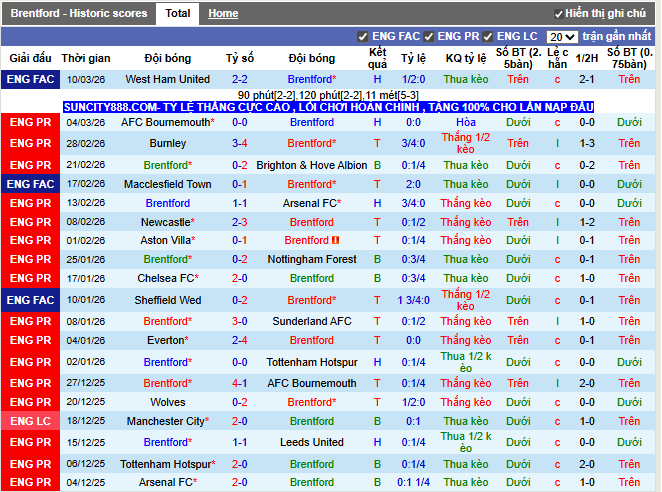Image resolution: width=662 pixels, height=492 pixels.
Task: Toggle the Hiển thị ghi chú checkbox
Action: pos(558,14)
